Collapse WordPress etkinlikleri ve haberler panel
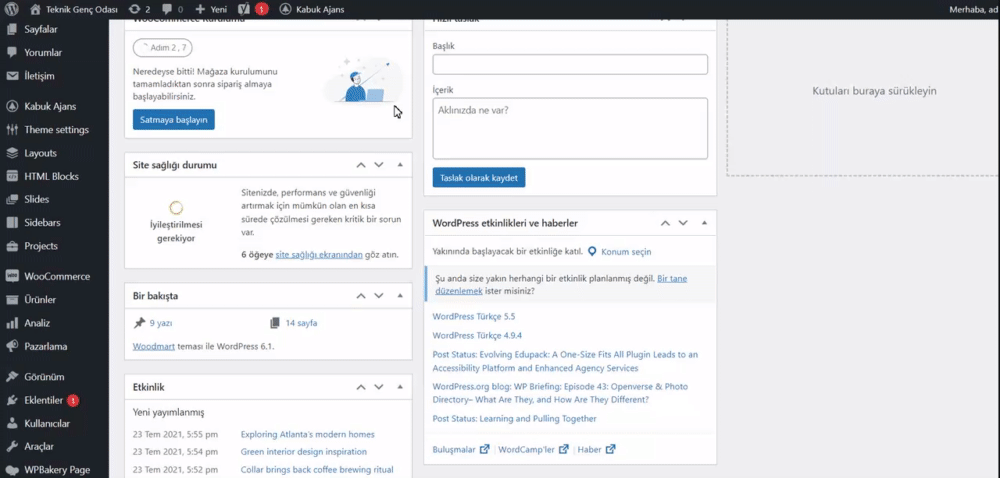Viewport: 1000px width, 478px height. click(704, 223)
